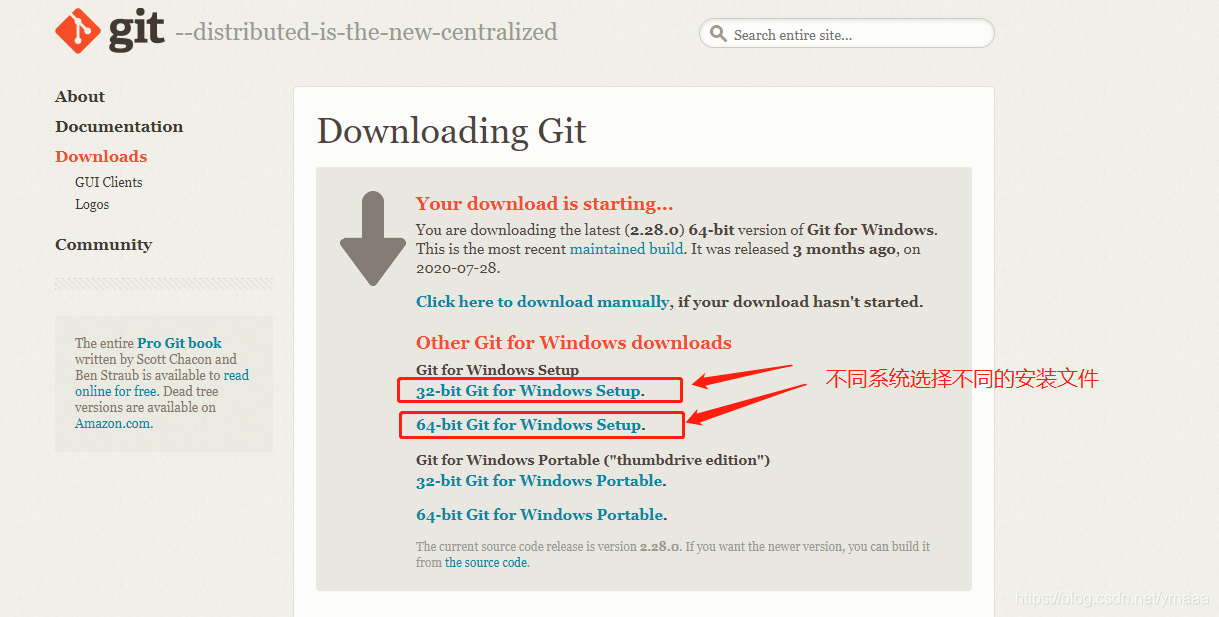Screen dimensions: 1219x617
Task: Open the Documentation section
Action: coord(119,126)
